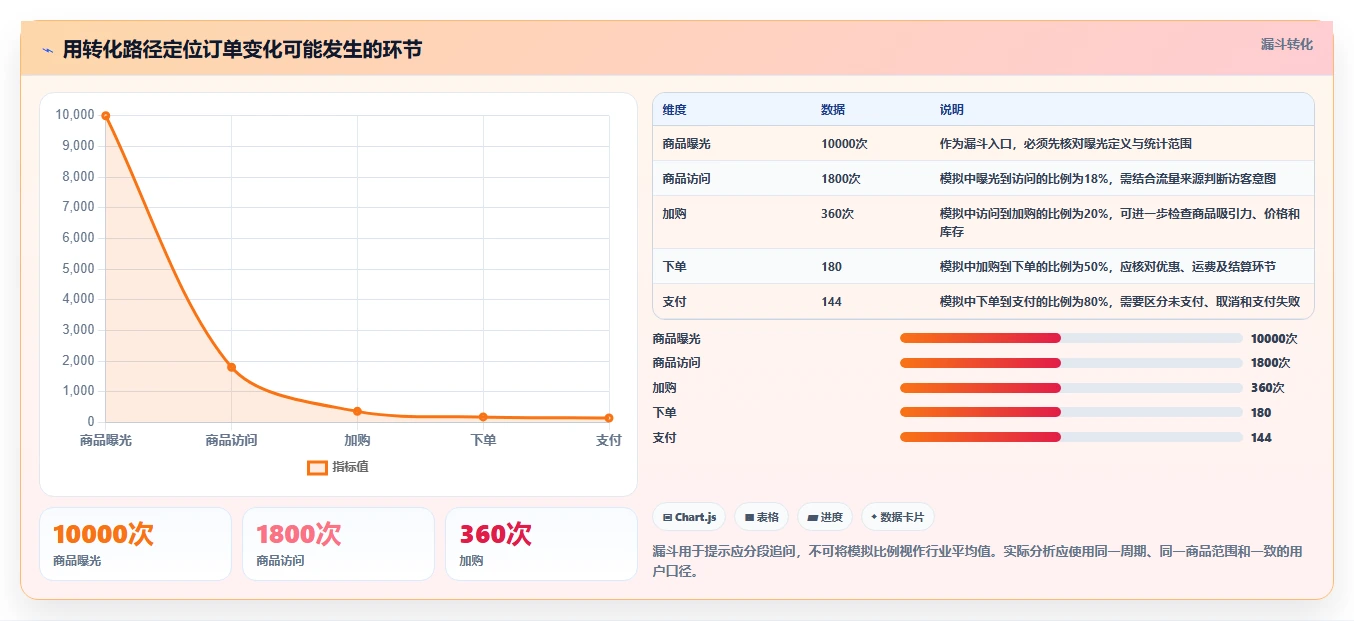Click the 10000次 value in the table
Image resolution: width=1354 pixels, height=621 pixels.
844,144
